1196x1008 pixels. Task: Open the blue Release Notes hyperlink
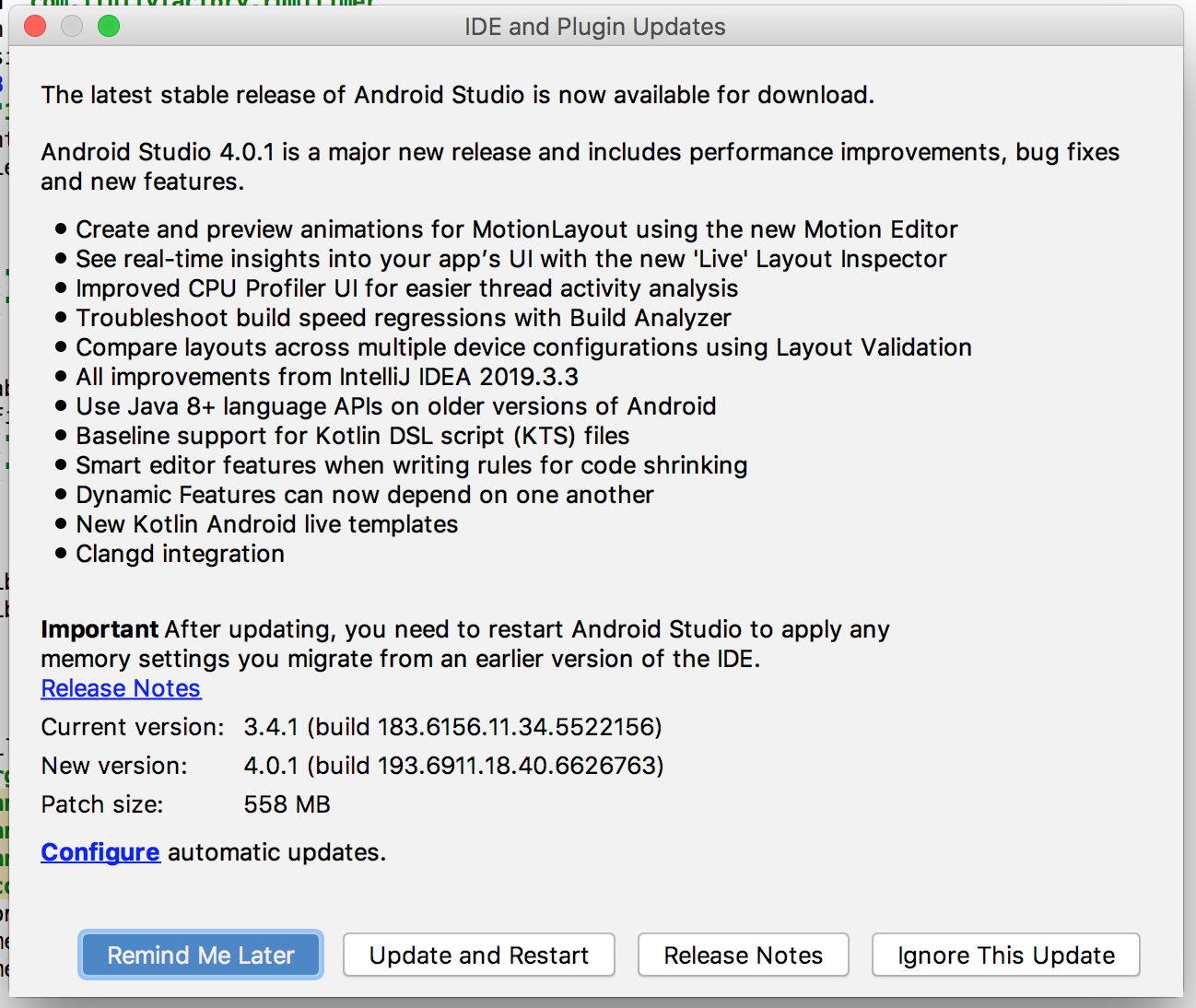[121, 688]
